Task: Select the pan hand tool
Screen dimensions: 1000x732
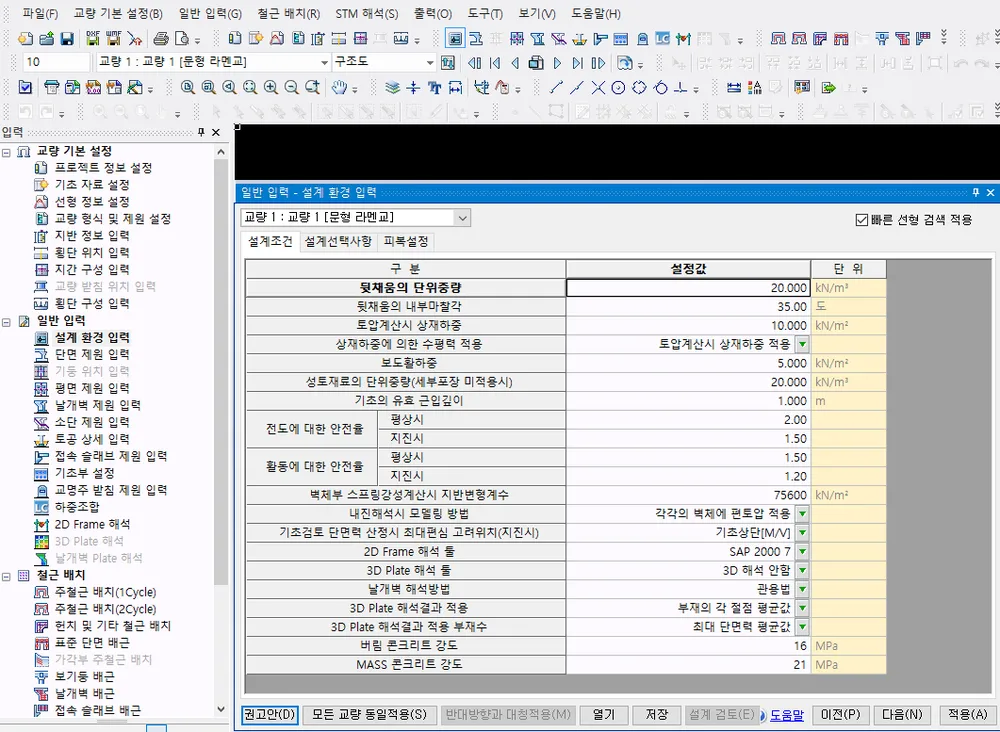Action: click(x=339, y=87)
